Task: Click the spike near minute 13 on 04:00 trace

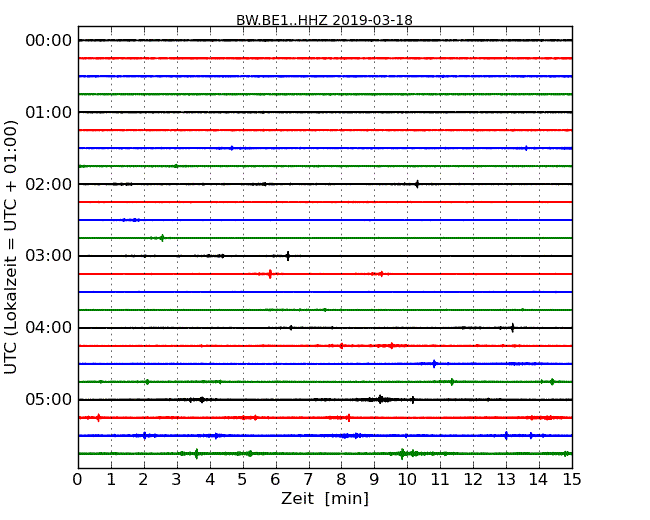Action: click(513, 328)
